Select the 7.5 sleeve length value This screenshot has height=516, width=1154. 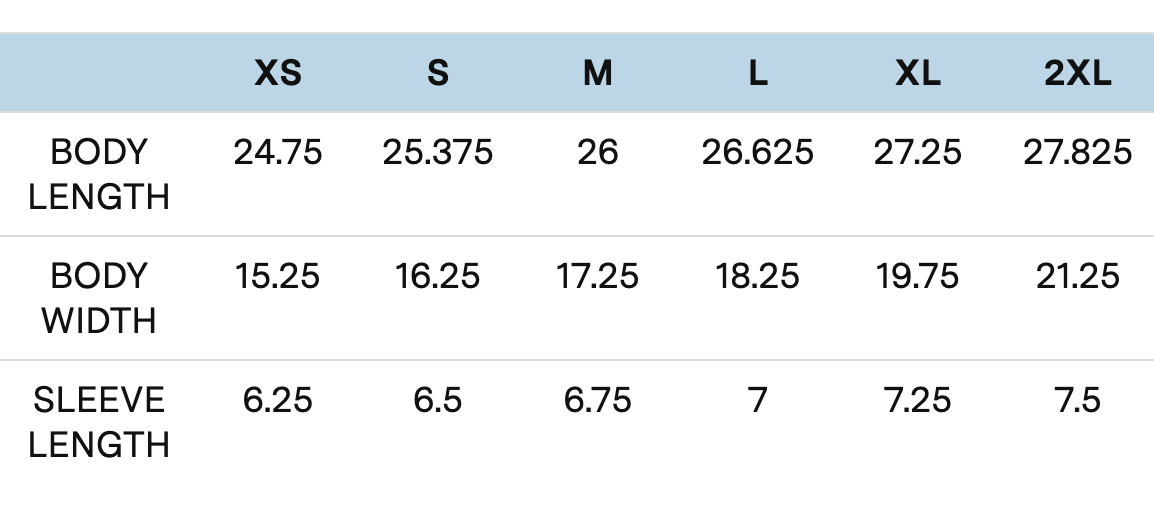[1078, 400]
